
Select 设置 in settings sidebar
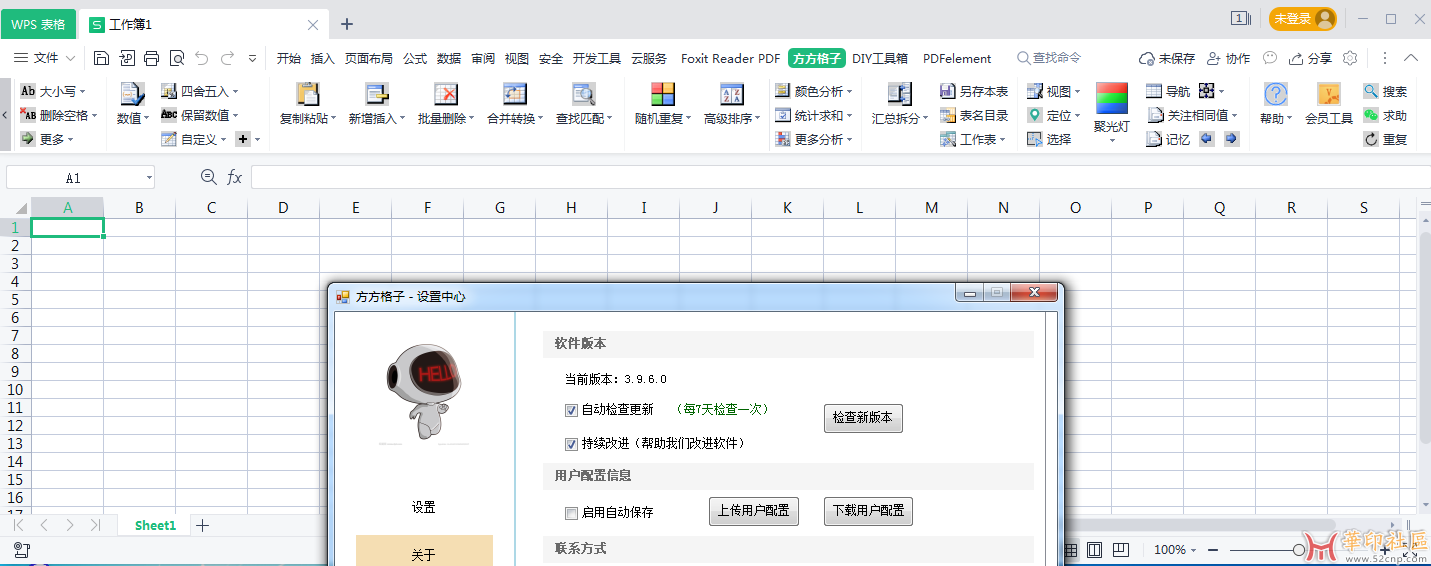424,507
